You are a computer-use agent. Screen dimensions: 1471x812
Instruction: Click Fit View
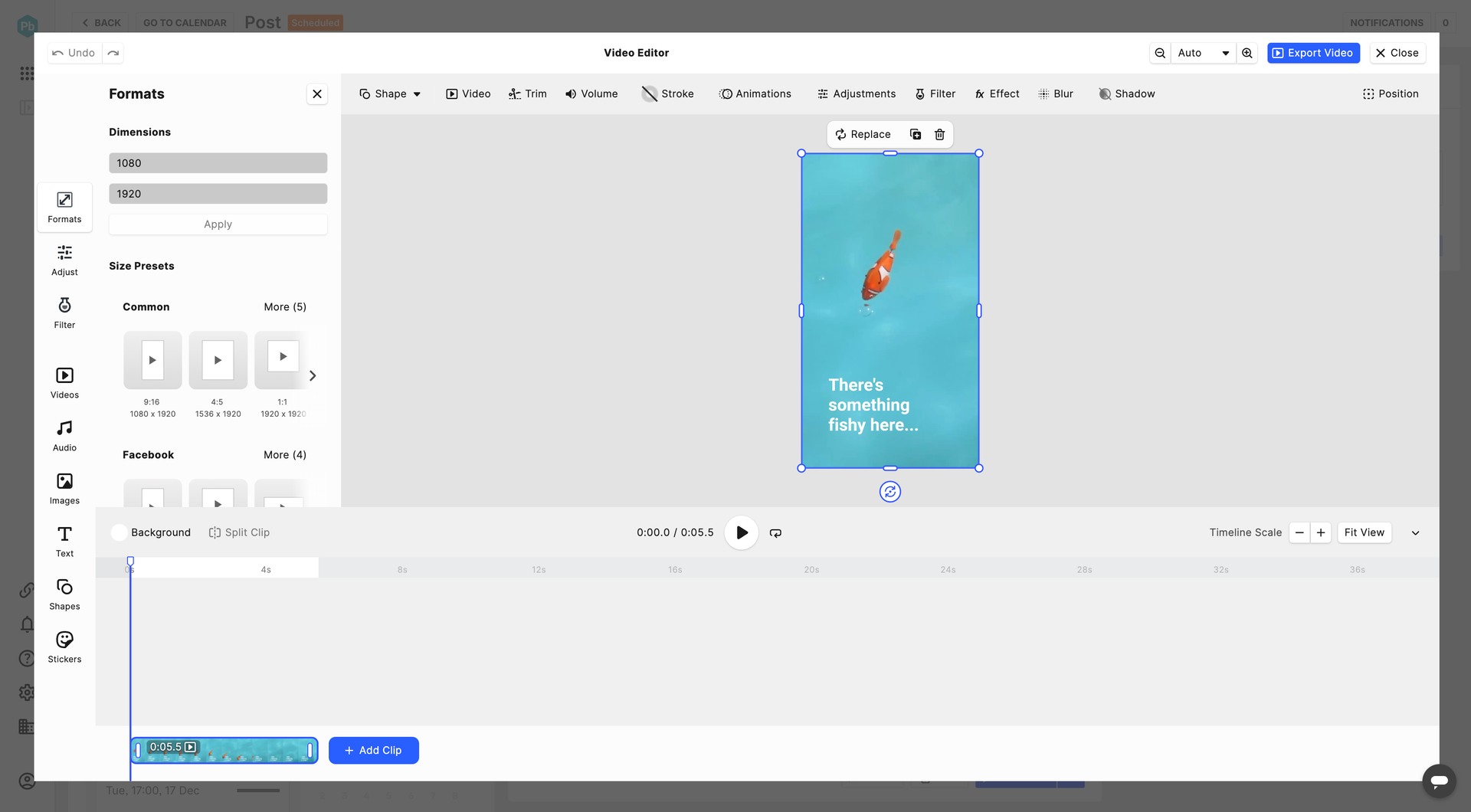coord(1365,533)
